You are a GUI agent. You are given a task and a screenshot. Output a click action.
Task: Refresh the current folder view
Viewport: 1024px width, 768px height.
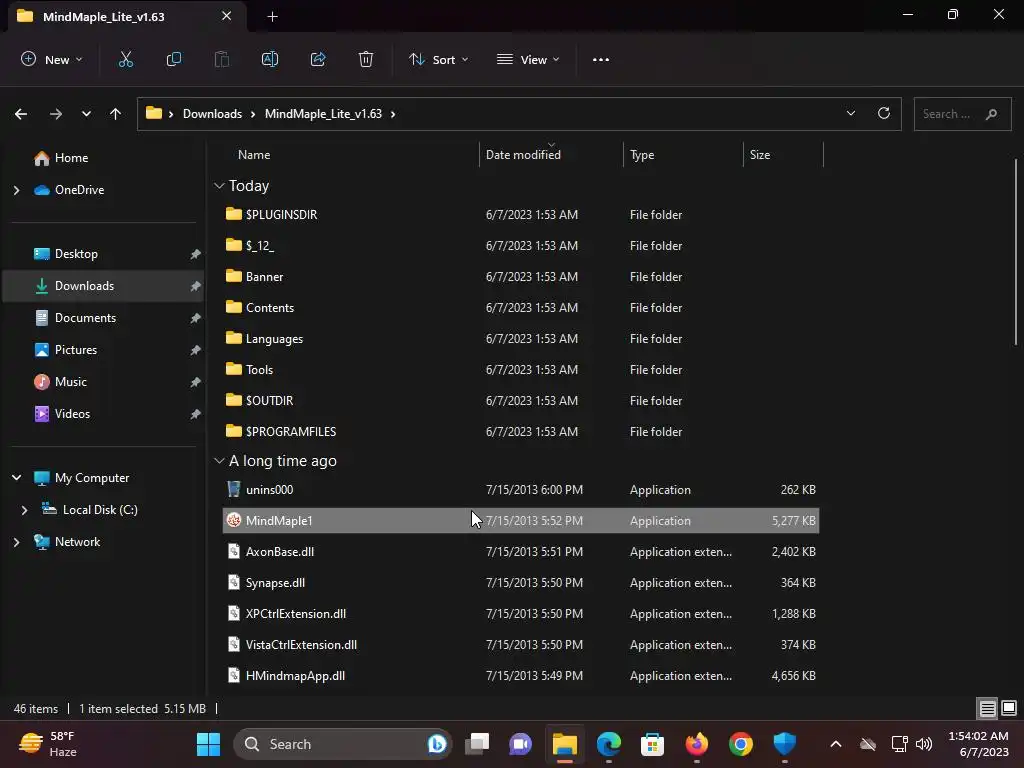884,113
